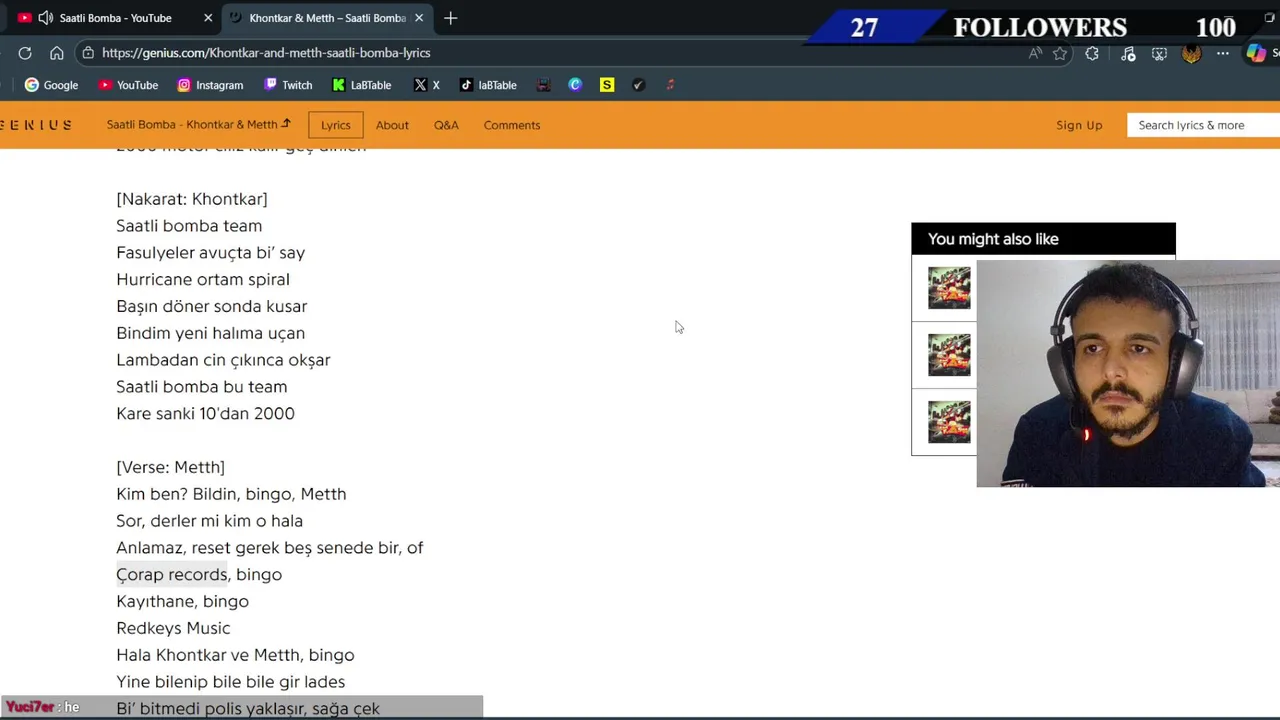
Task: Open the red music note bookmark icon
Action: 670,85
